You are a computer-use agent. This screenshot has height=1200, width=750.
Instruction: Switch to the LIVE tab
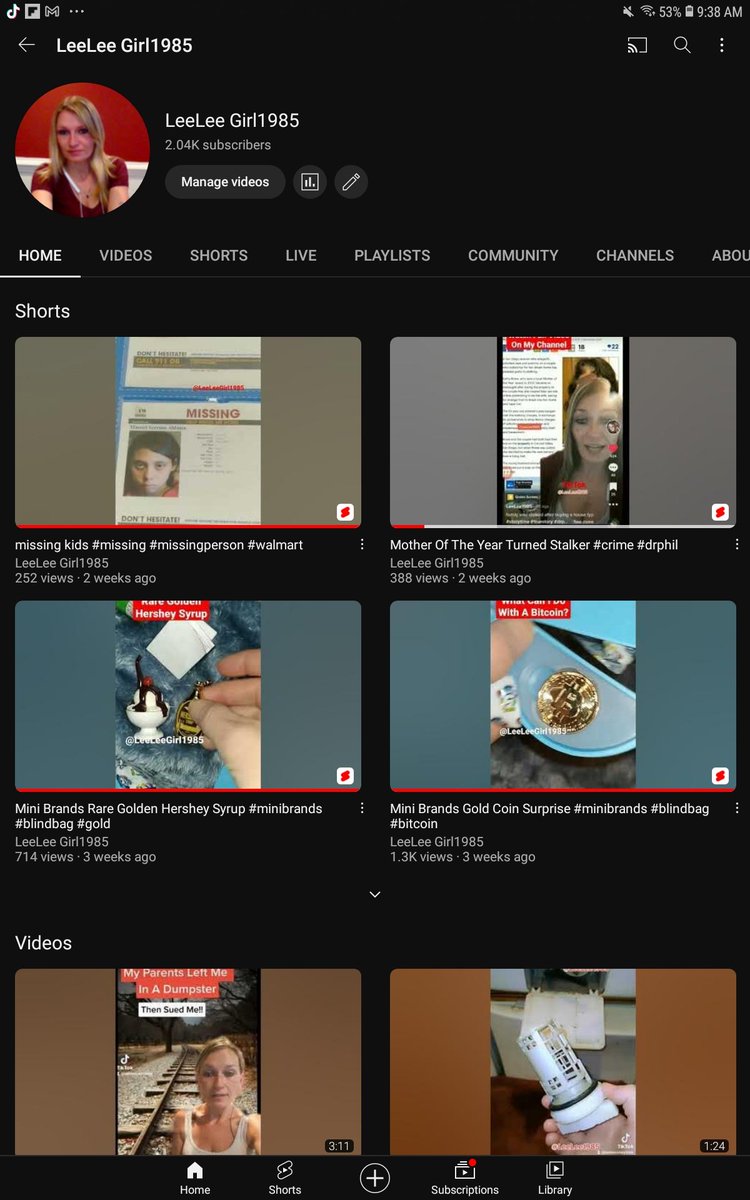click(x=301, y=256)
